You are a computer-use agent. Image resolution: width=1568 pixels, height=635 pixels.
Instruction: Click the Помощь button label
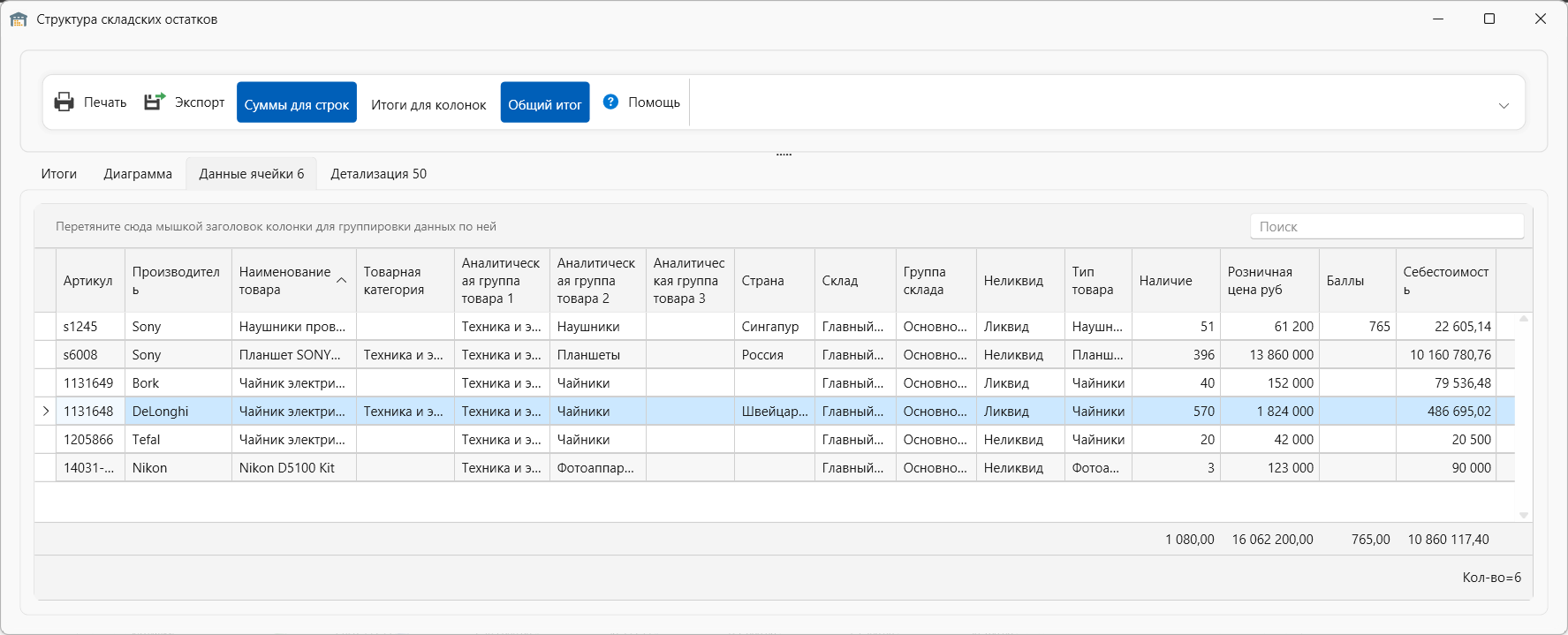click(x=654, y=102)
